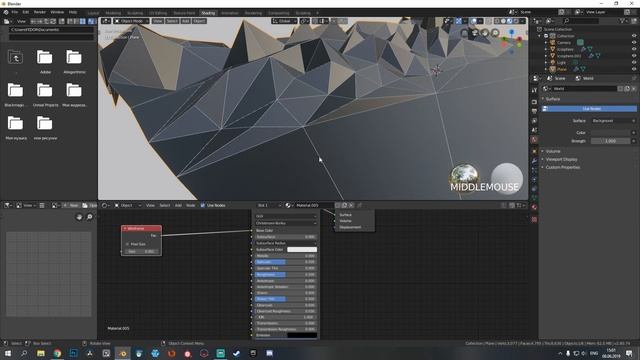Click the camera view gizmo in viewport
Image resolution: width=640 pixels, height=360 pixels.
[475, 33]
